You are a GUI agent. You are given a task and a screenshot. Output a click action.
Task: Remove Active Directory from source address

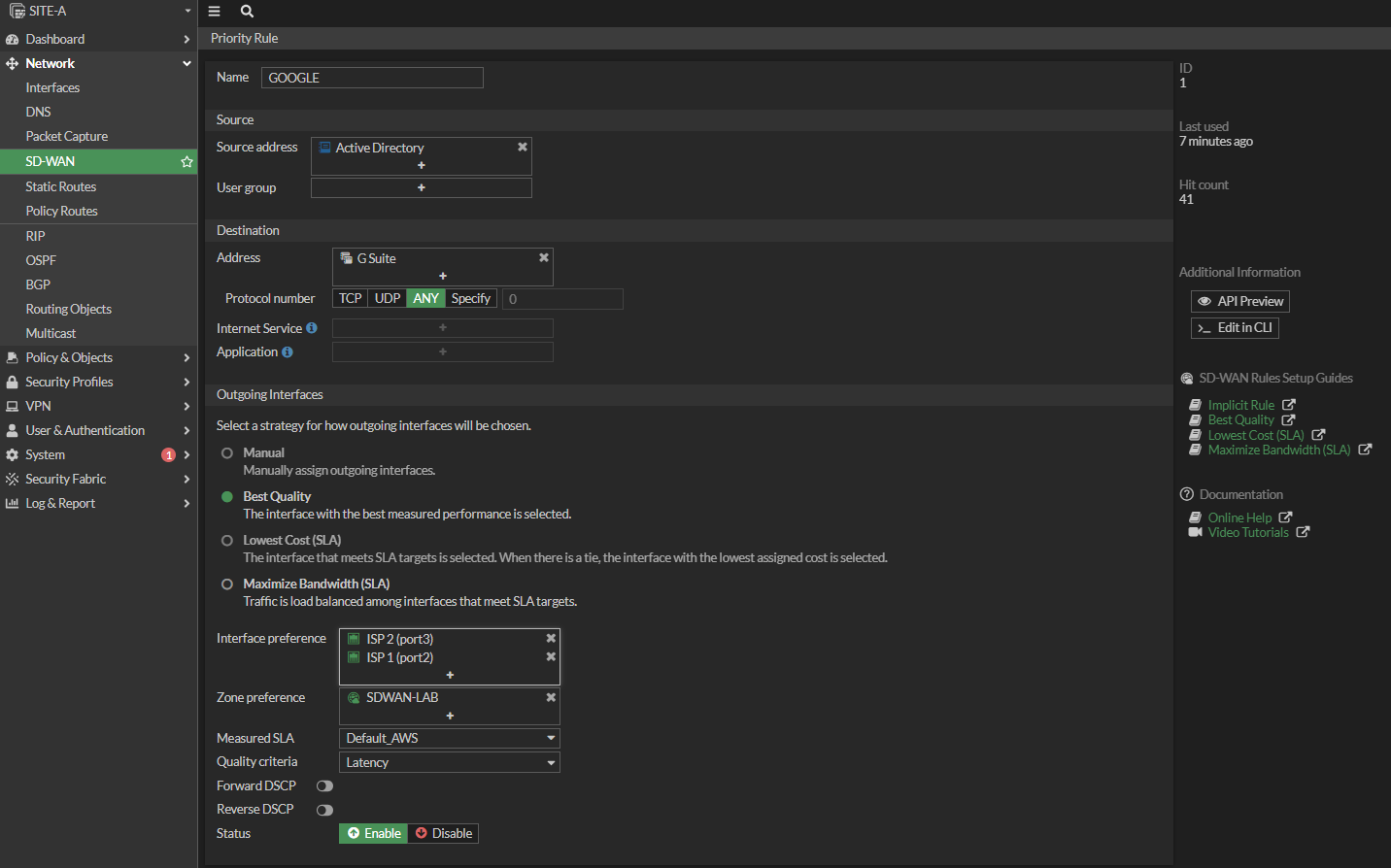click(x=523, y=148)
